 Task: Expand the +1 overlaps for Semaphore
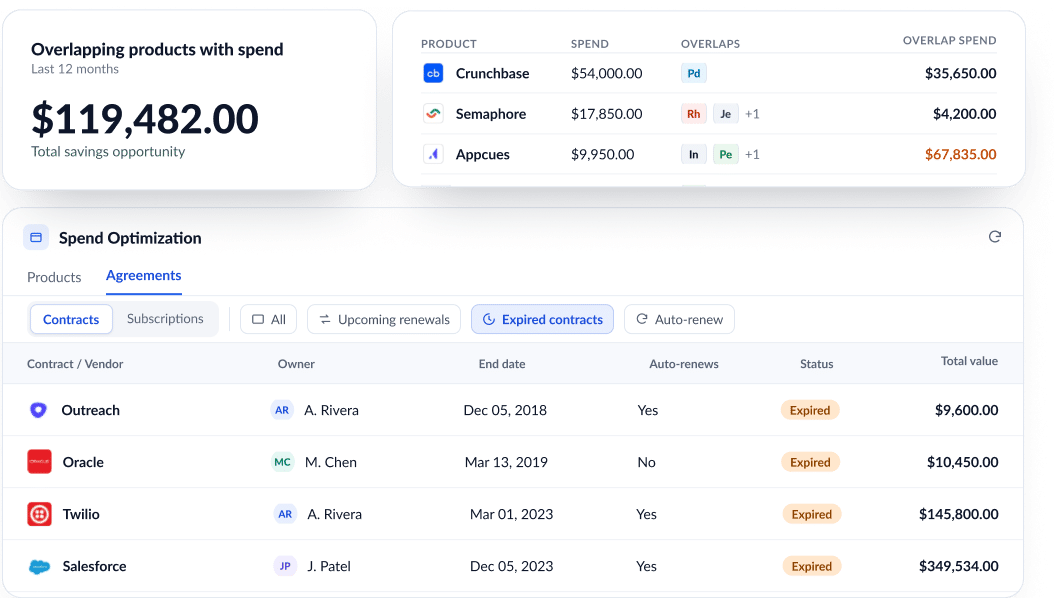point(752,114)
